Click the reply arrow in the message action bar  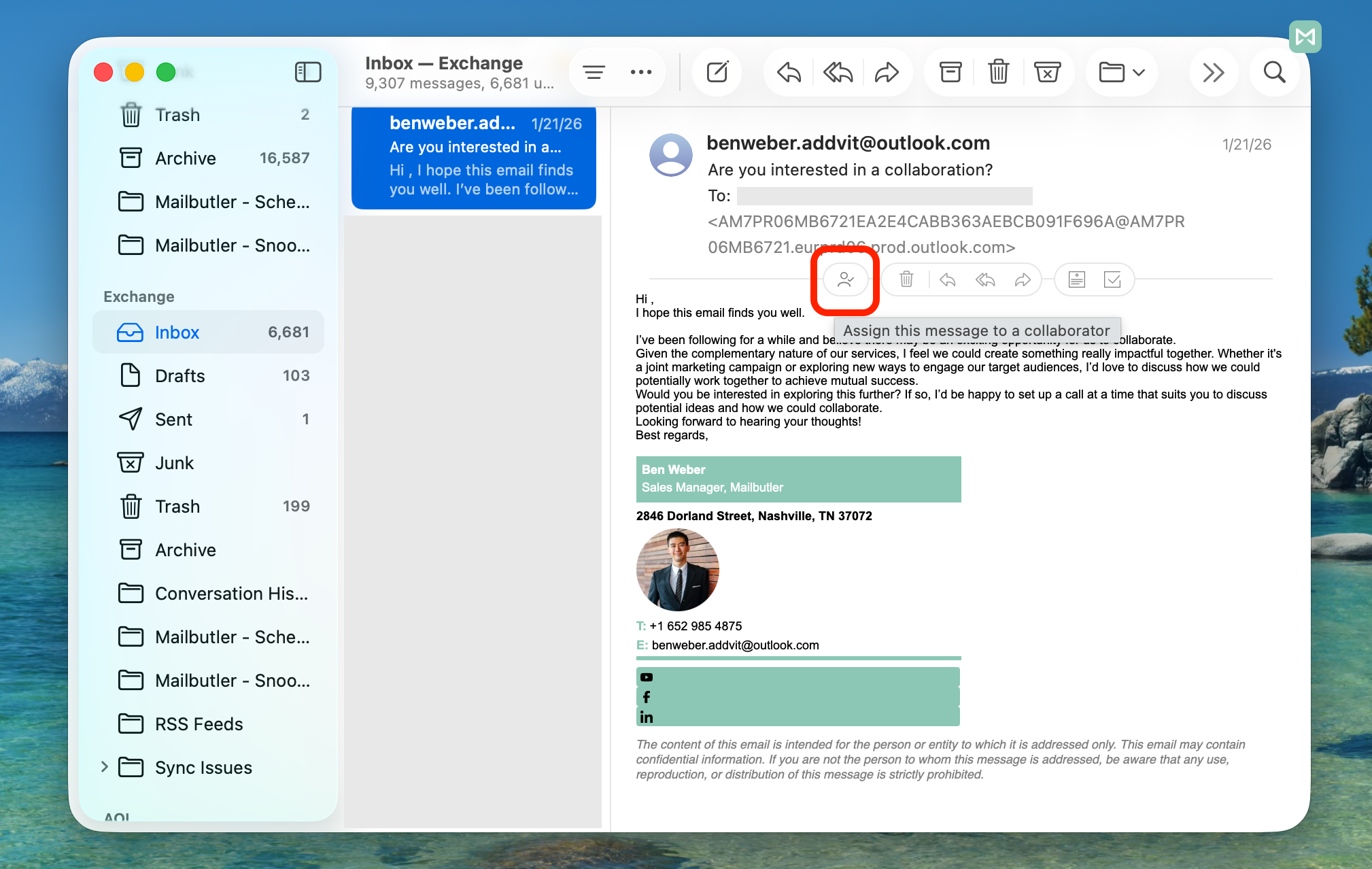947,279
